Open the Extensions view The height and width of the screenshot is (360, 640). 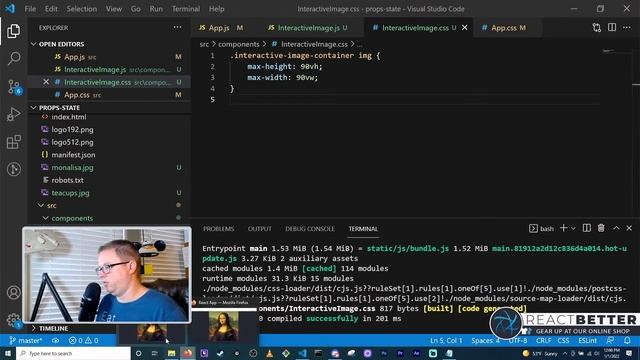[13, 142]
